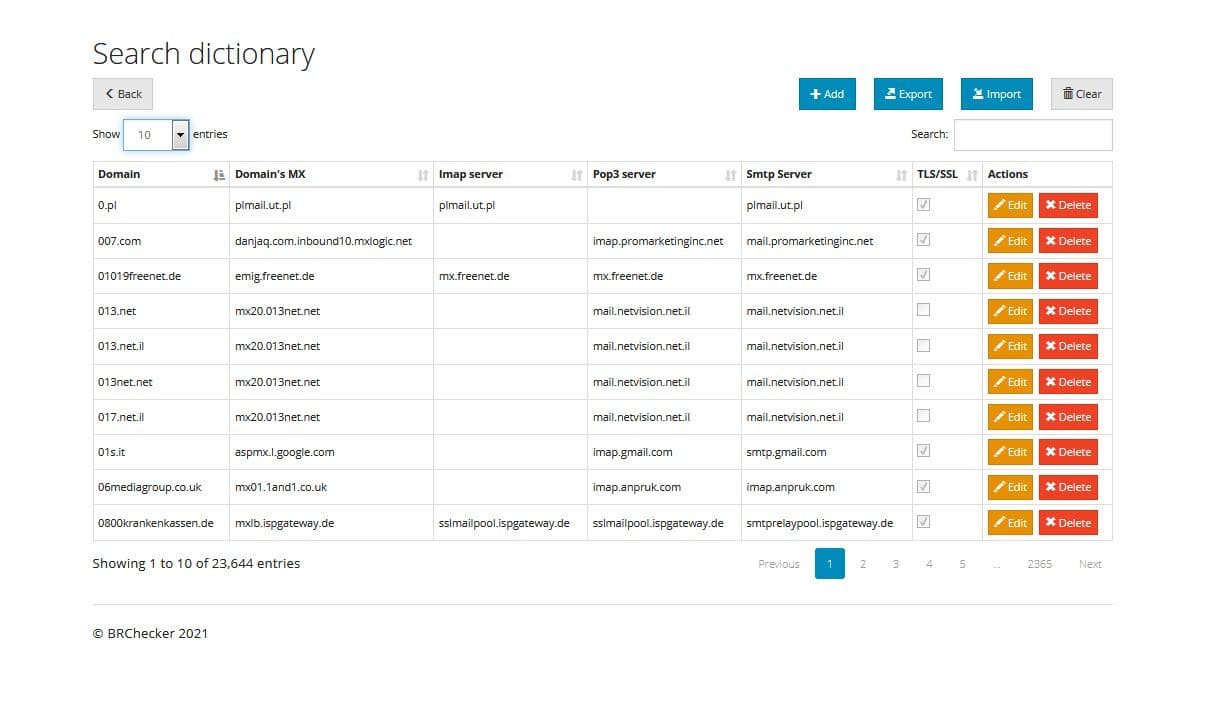
Task: Delete the 01s.it entry
Action: [1067, 452]
